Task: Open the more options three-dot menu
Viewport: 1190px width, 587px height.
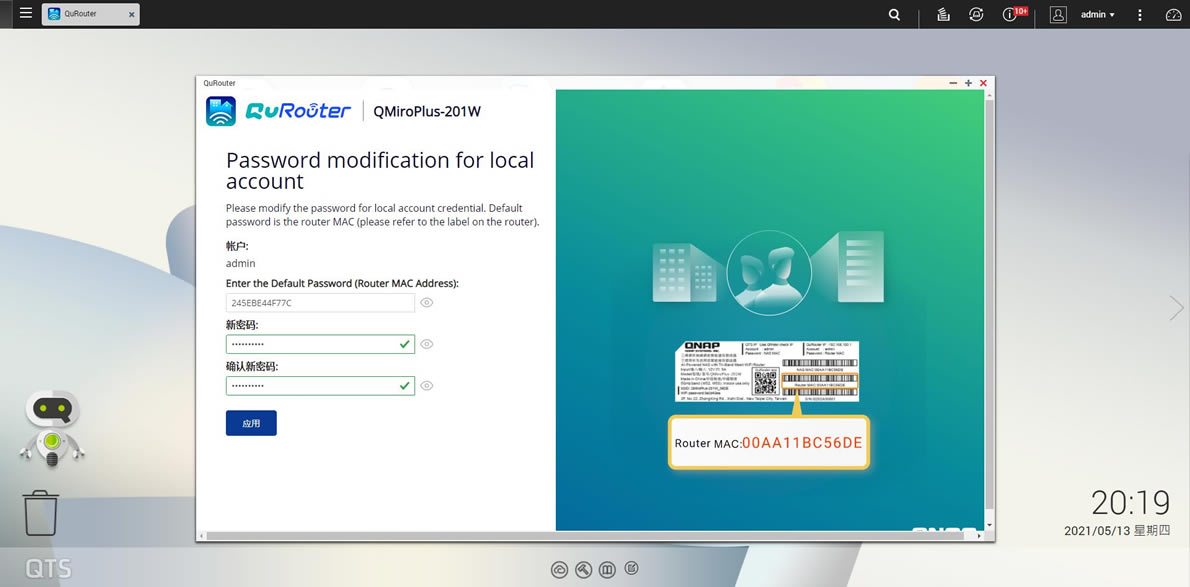Action: click(1140, 14)
